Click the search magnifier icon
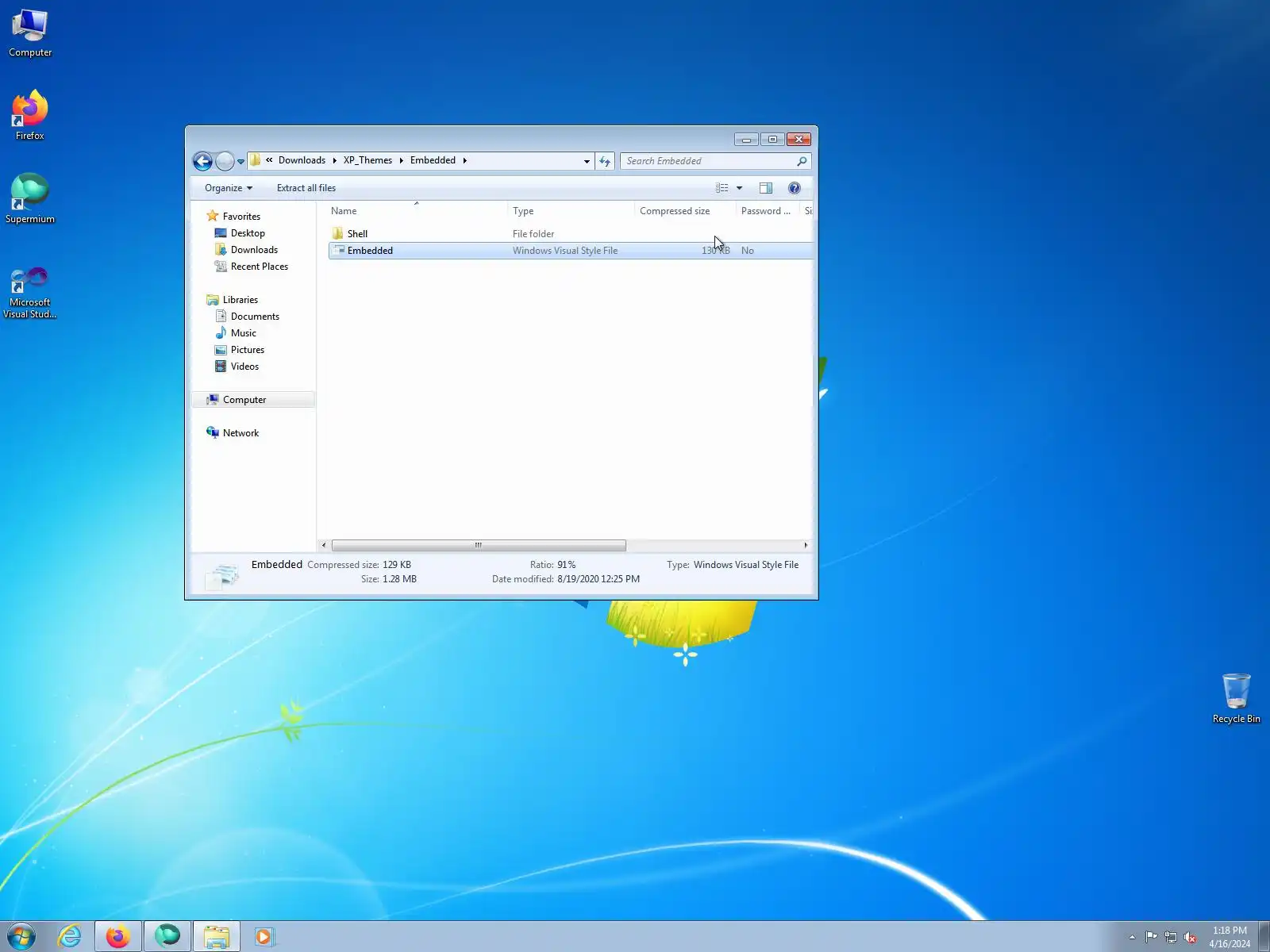 802,161
